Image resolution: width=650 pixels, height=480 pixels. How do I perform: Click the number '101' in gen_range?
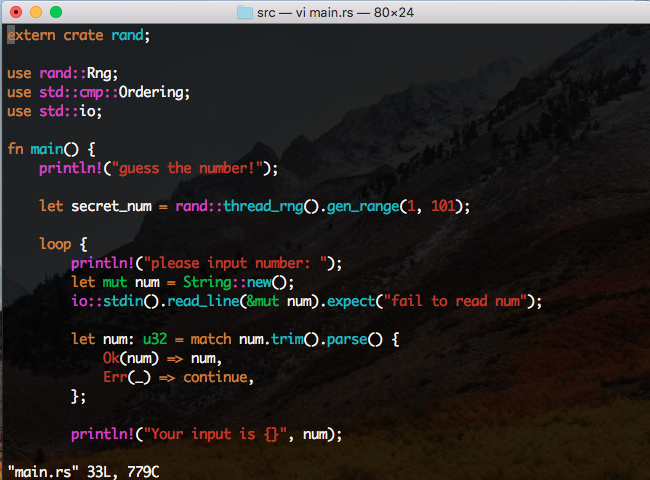click(x=443, y=206)
